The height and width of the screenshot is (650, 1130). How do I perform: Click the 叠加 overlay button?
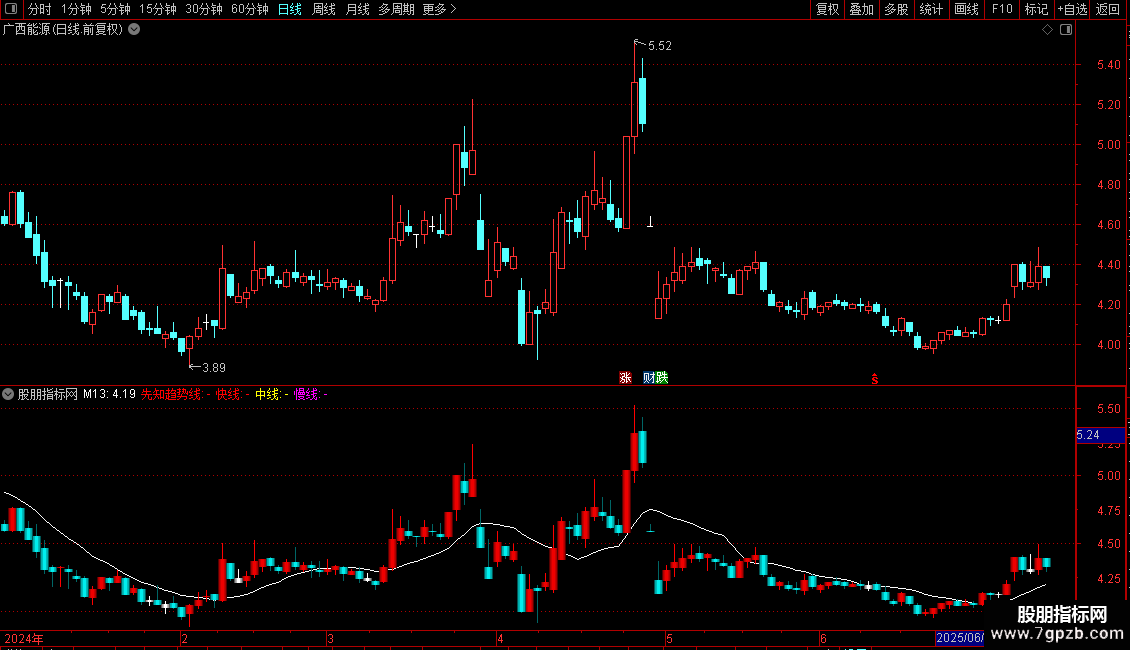click(861, 9)
